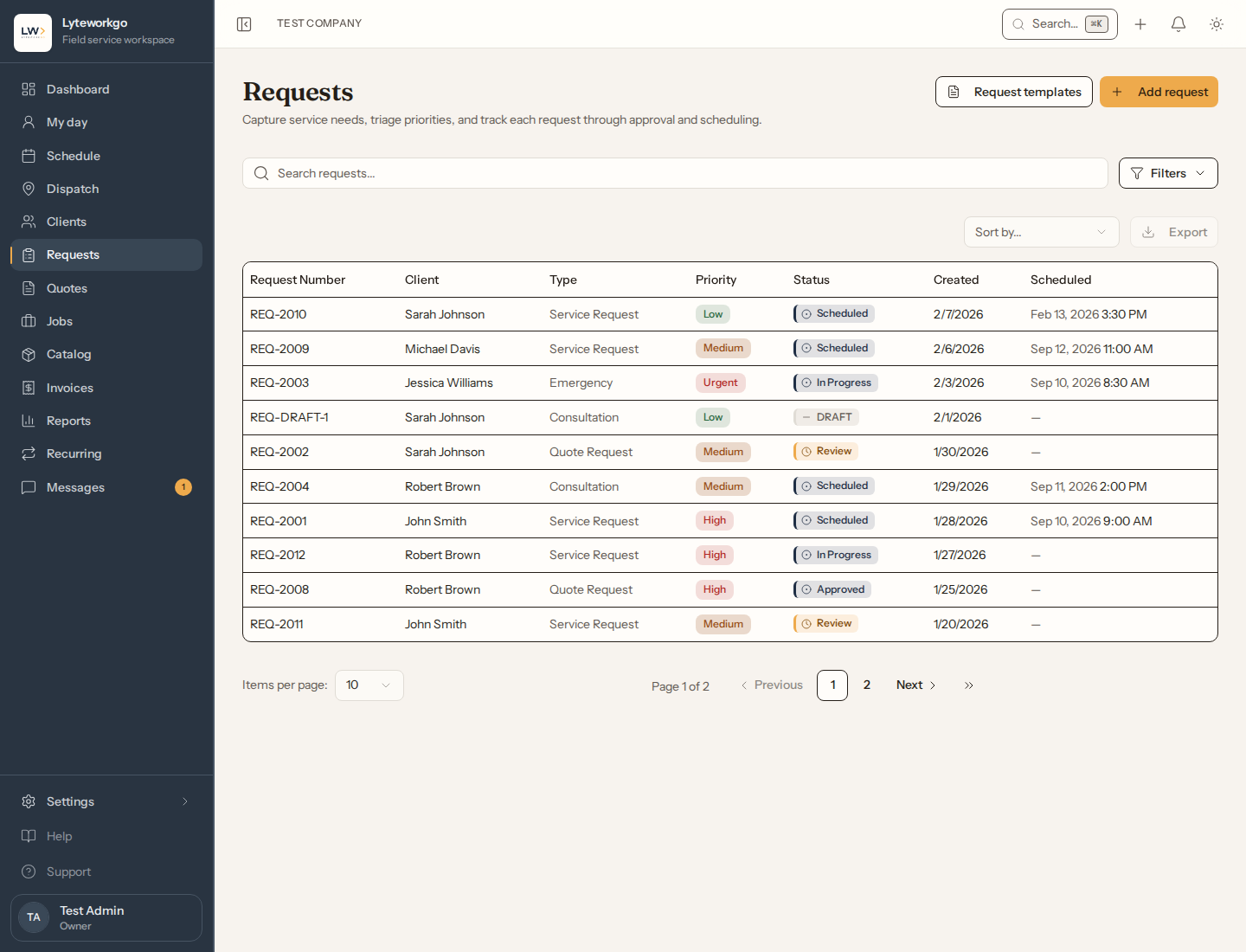Click Jessica Williams client name
This screenshot has height=952, width=1246.
click(x=449, y=383)
